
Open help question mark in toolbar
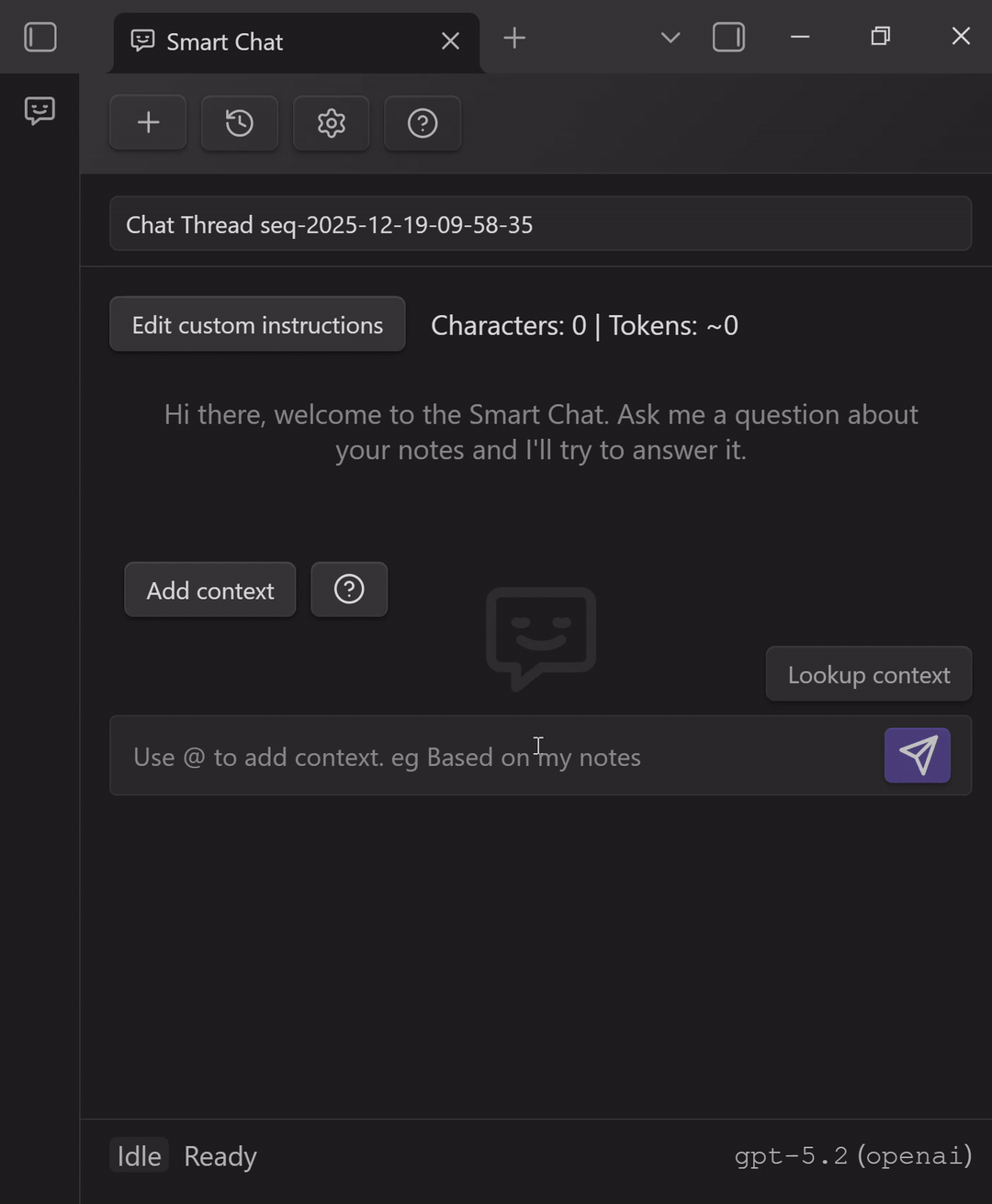[423, 123]
